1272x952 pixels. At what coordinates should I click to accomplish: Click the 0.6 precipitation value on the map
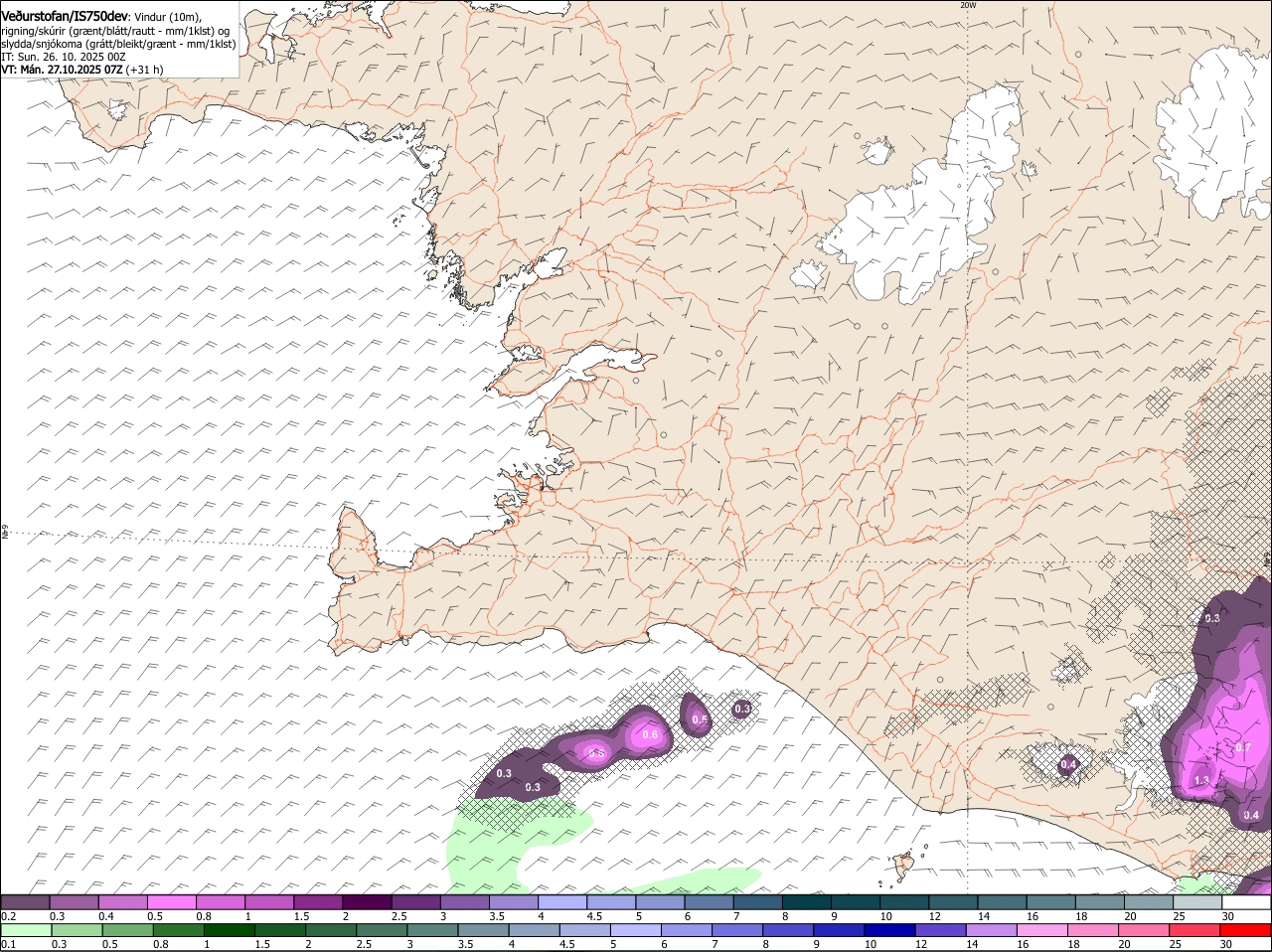[x=650, y=734]
